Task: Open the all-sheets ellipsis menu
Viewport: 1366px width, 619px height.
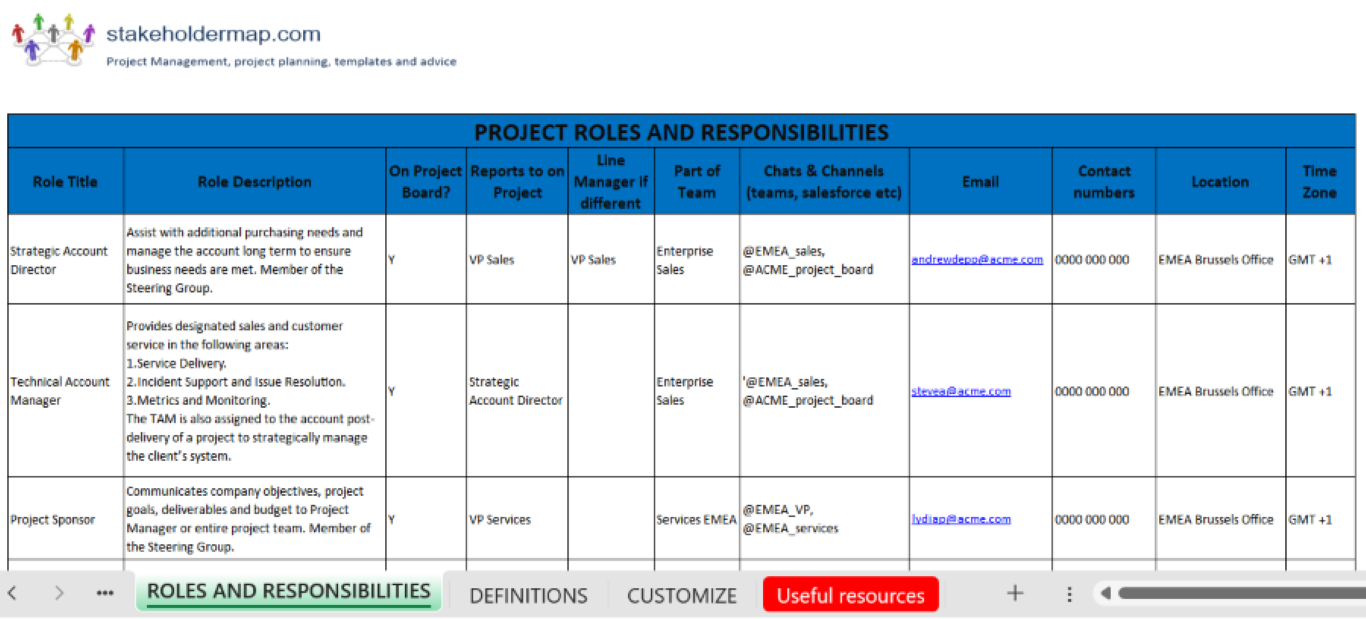Action: pyautogui.click(x=104, y=593)
